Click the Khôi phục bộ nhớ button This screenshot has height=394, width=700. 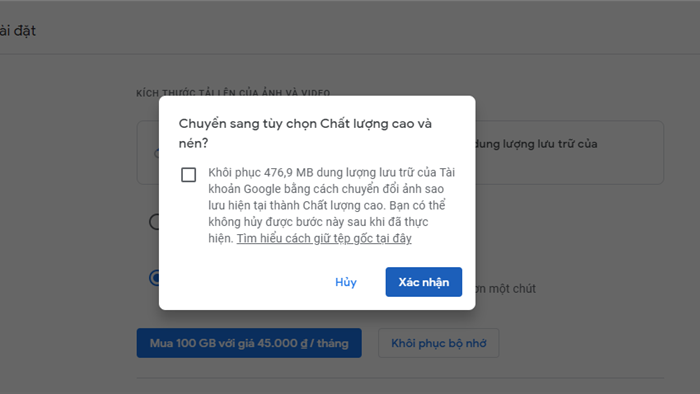click(438, 343)
